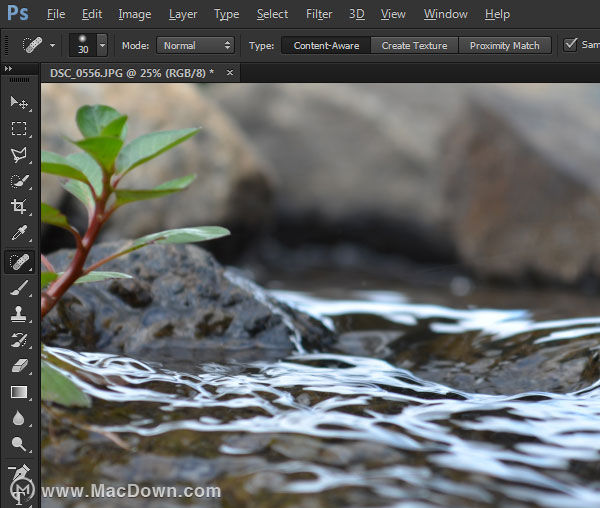Choose Proximity Match healing type
Image resolution: width=600 pixels, height=508 pixels.
(505, 46)
